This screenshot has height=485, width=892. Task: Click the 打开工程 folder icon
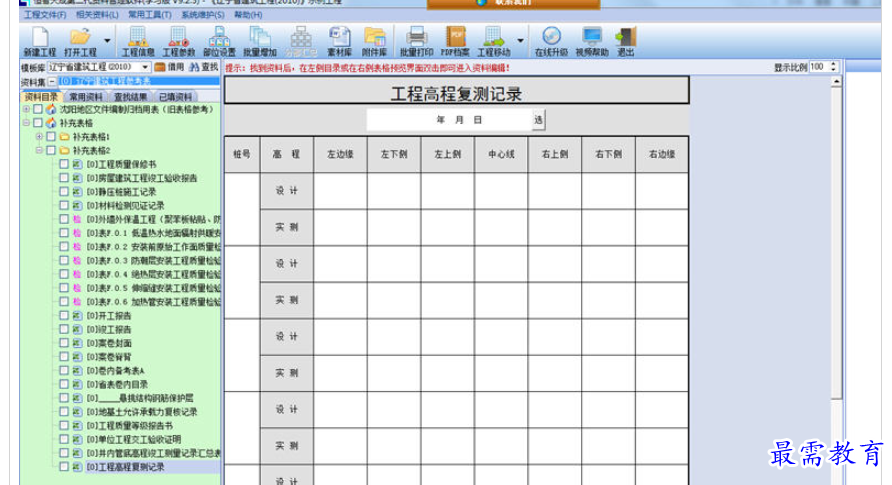80,42
